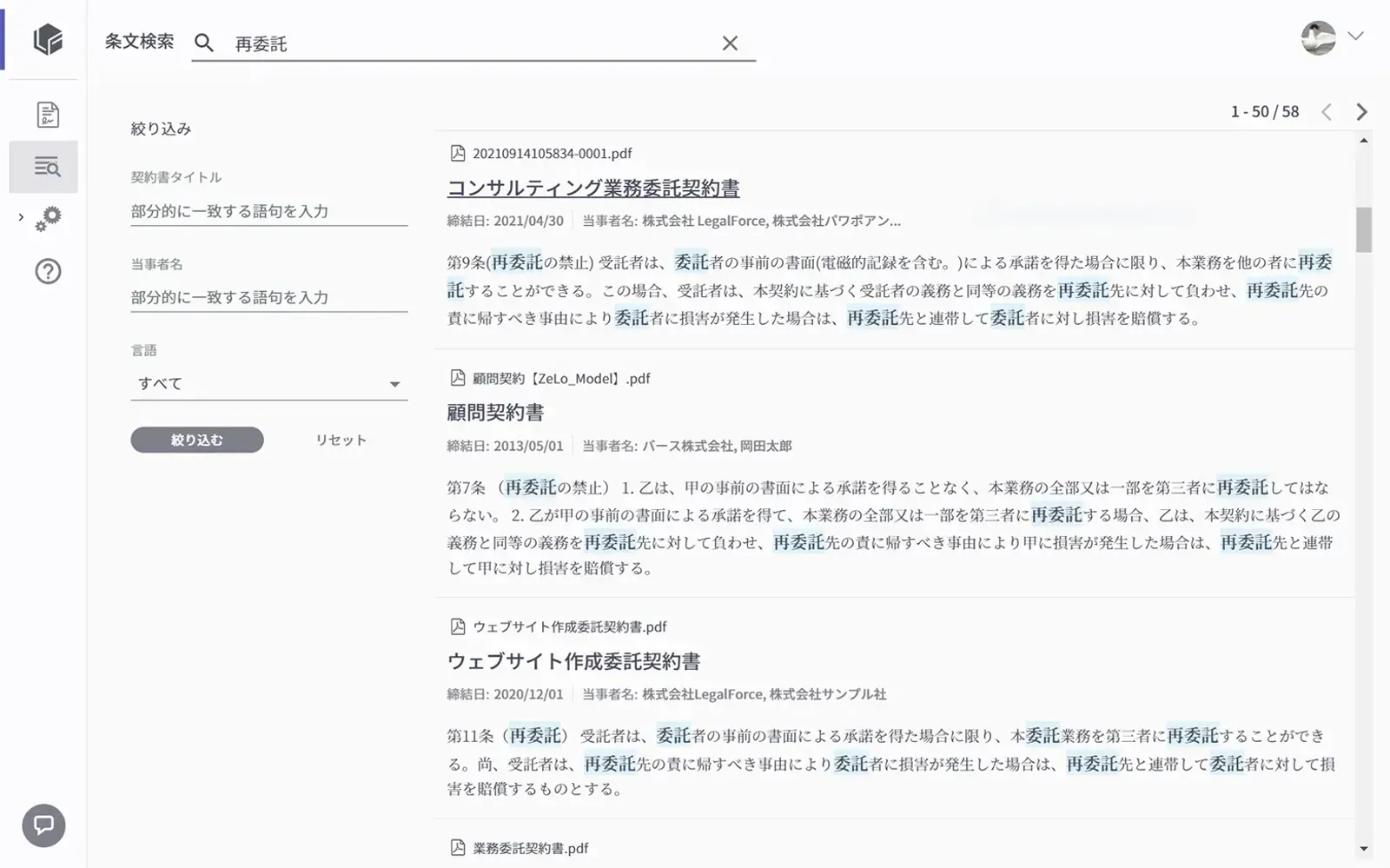The width and height of the screenshot is (1390, 868).
Task: Click the 当事者名 filter input field
Action: pos(268,297)
